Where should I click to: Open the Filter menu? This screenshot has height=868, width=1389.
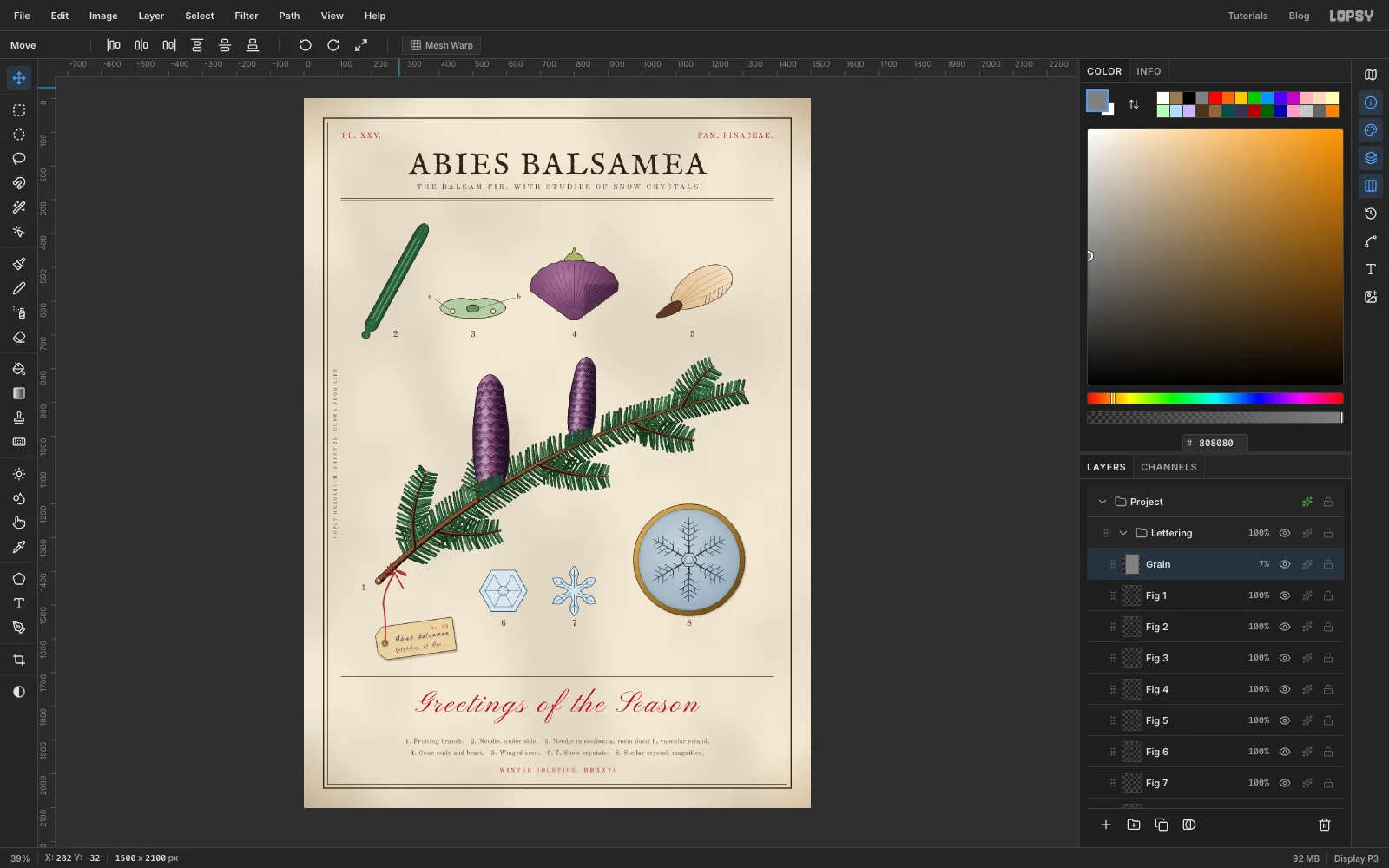point(247,16)
